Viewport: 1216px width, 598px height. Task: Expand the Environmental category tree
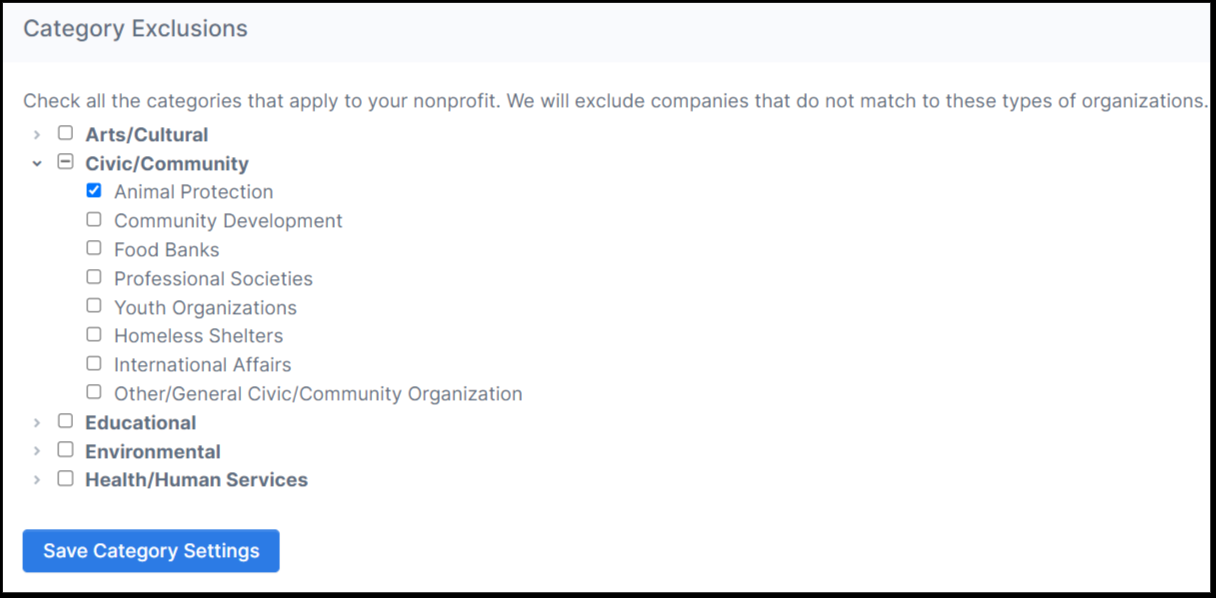(x=37, y=449)
